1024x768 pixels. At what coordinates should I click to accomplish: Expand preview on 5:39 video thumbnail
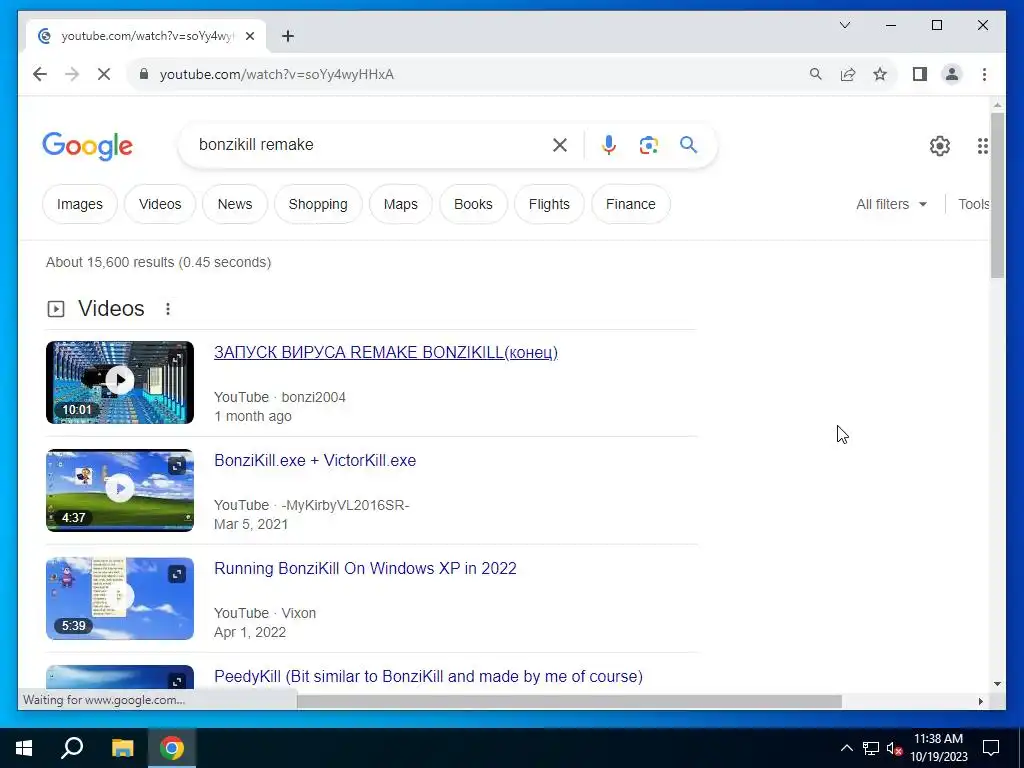[177, 574]
